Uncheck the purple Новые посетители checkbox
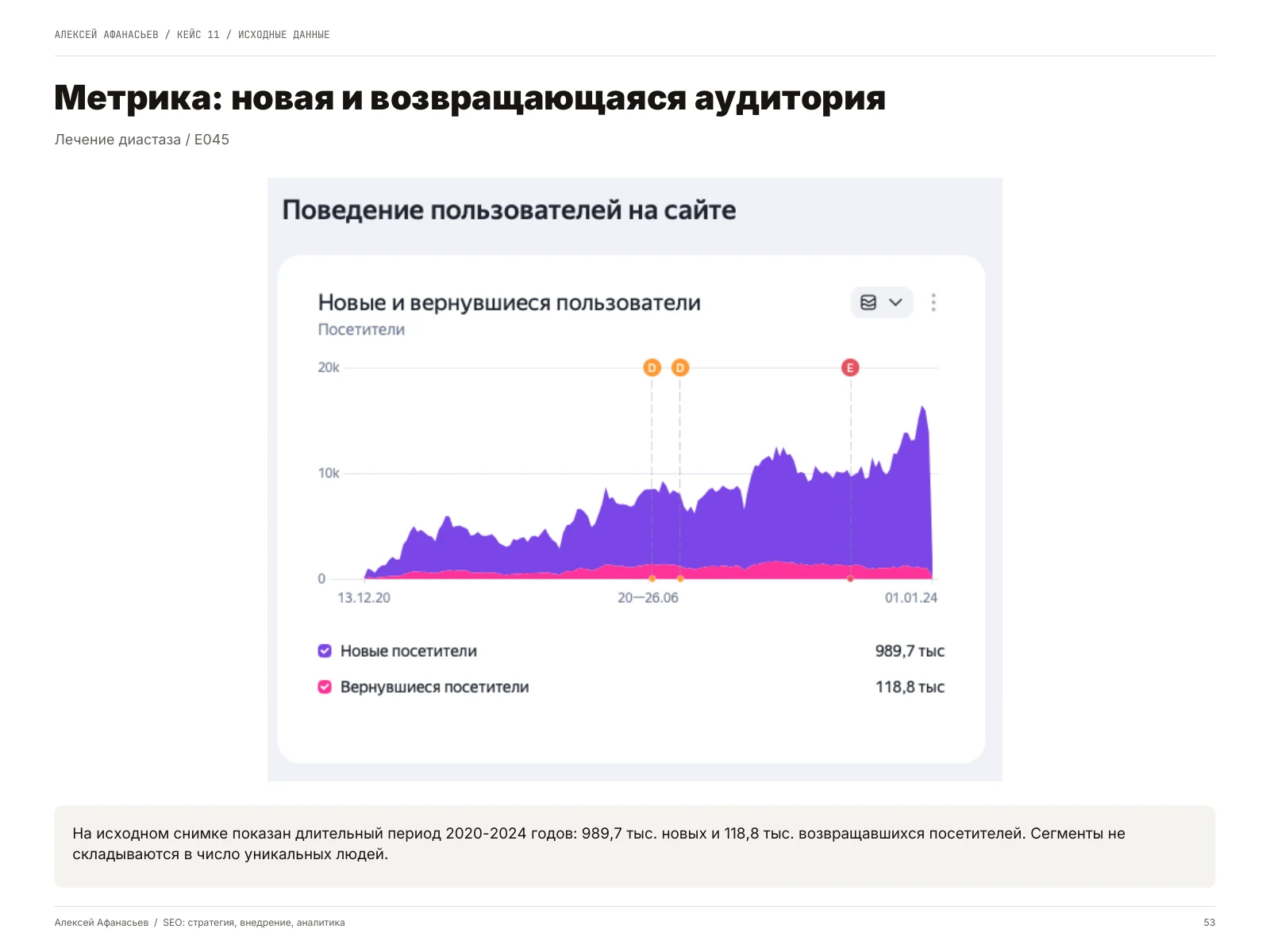Viewport: 1270px width, 952px height. pos(325,651)
